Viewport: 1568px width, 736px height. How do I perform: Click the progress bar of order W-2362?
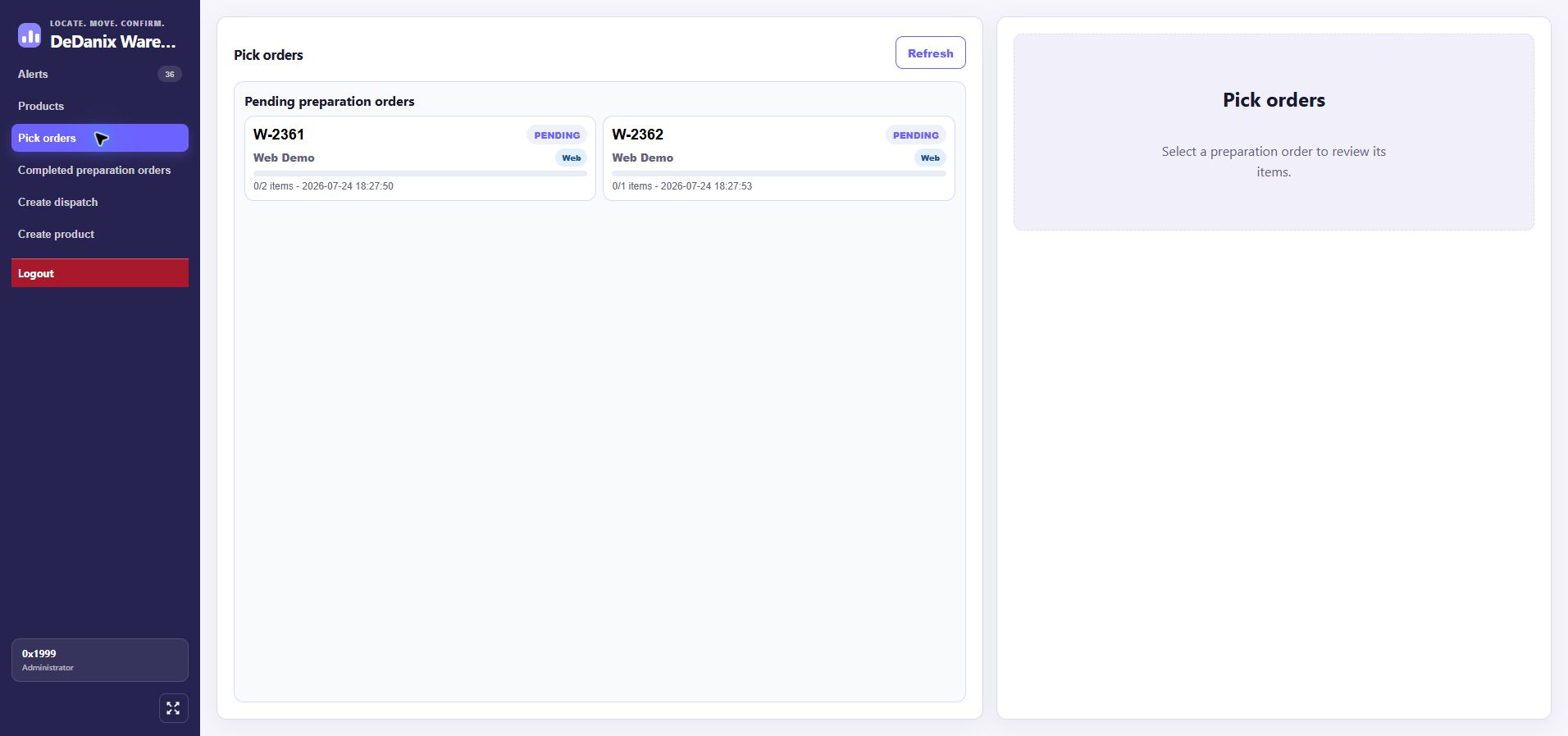(x=778, y=174)
